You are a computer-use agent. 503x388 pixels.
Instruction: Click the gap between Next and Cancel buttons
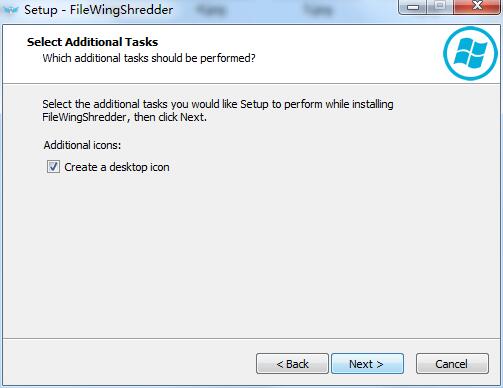410,364
